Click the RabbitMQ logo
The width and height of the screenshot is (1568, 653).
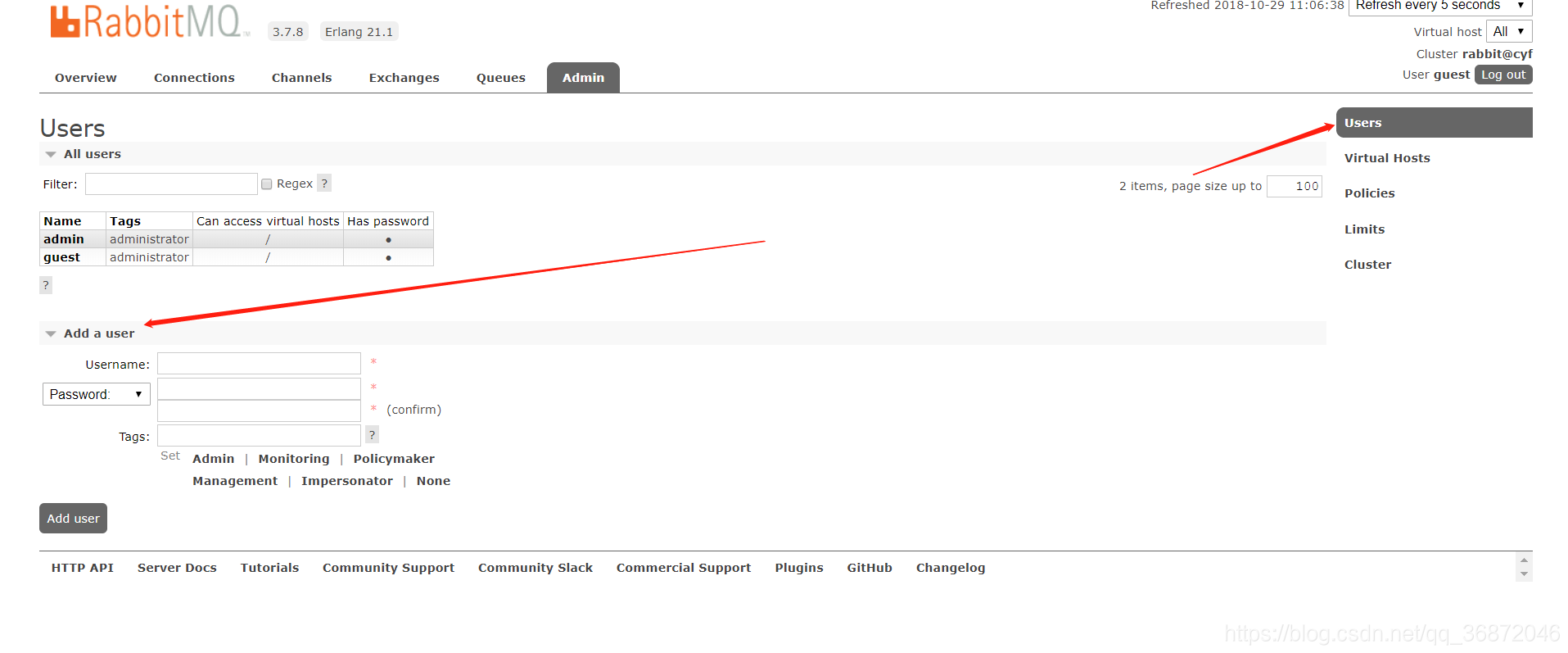click(x=150, y=22)
